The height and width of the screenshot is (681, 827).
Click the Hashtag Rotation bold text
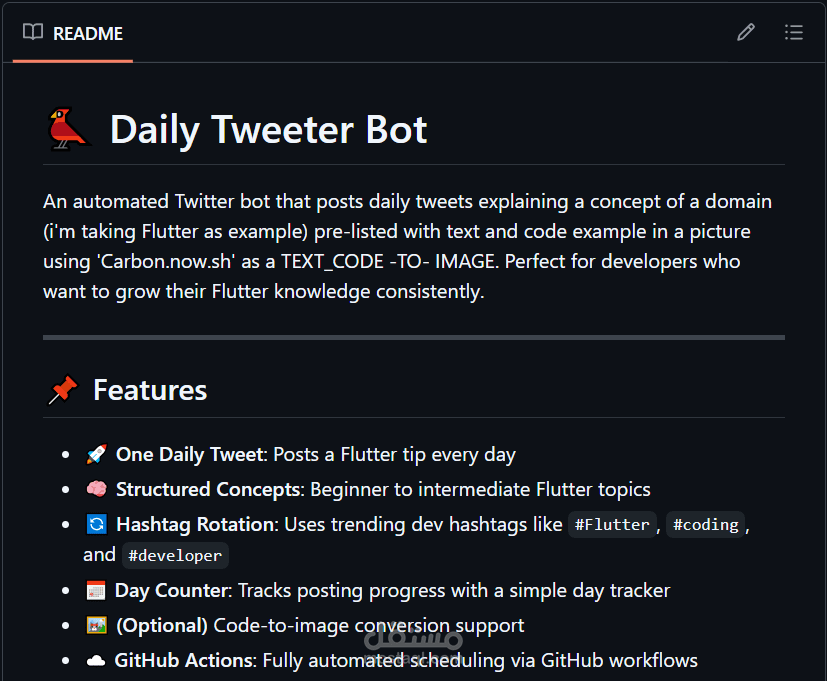click(195, 525)
